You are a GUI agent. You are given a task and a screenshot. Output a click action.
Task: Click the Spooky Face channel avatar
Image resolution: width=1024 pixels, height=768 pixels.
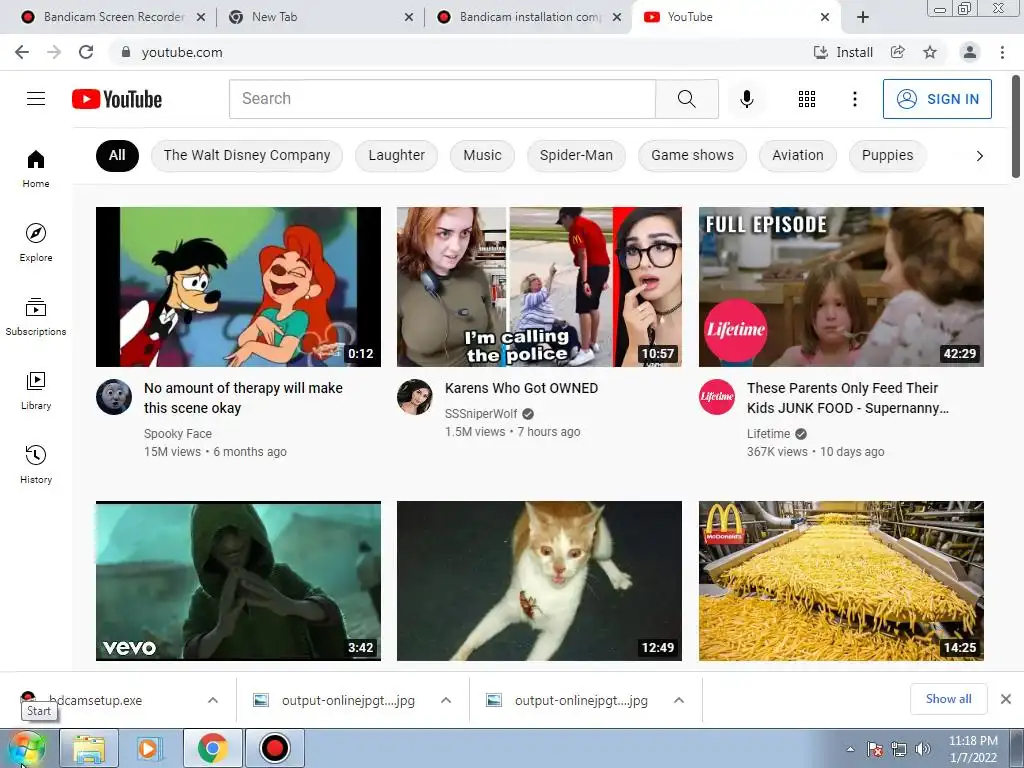pyautogui.click(x=114, y=397)
